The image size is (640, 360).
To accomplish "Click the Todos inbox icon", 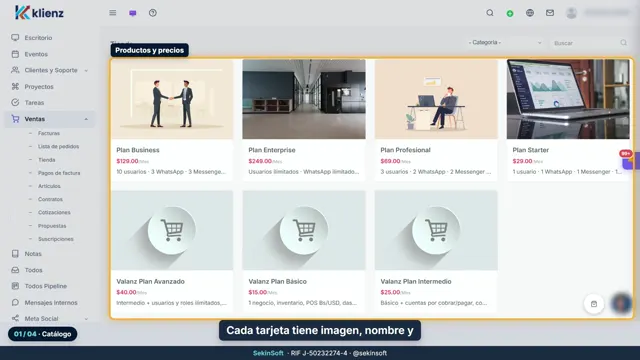I will point(15,270).
